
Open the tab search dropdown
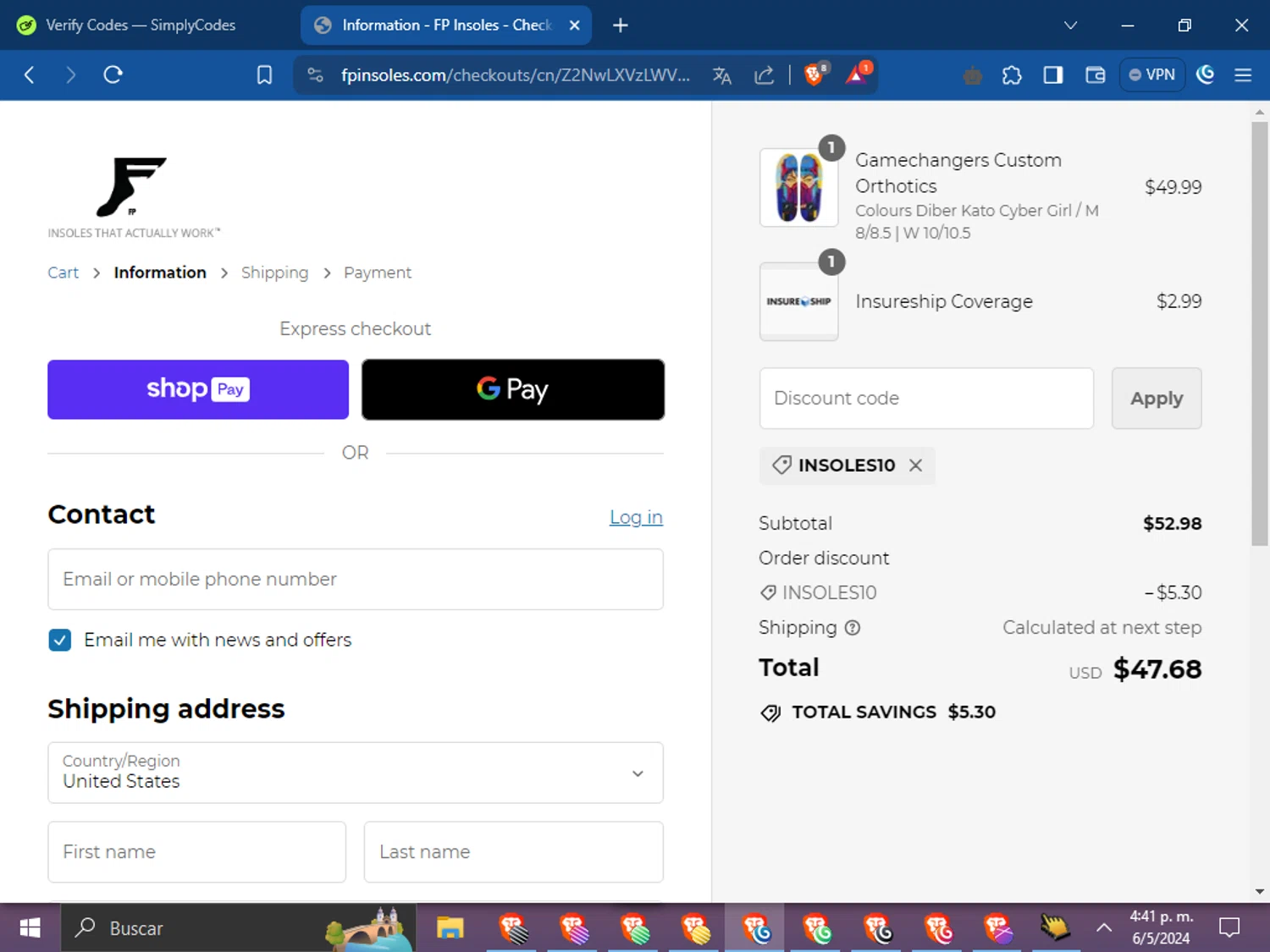coord(1070,25)
